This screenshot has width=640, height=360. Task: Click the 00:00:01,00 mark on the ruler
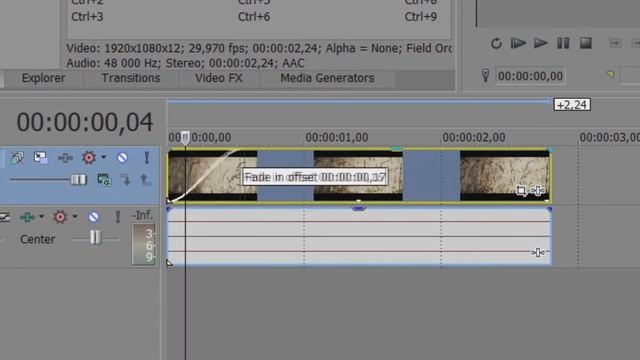click(337, 138)
